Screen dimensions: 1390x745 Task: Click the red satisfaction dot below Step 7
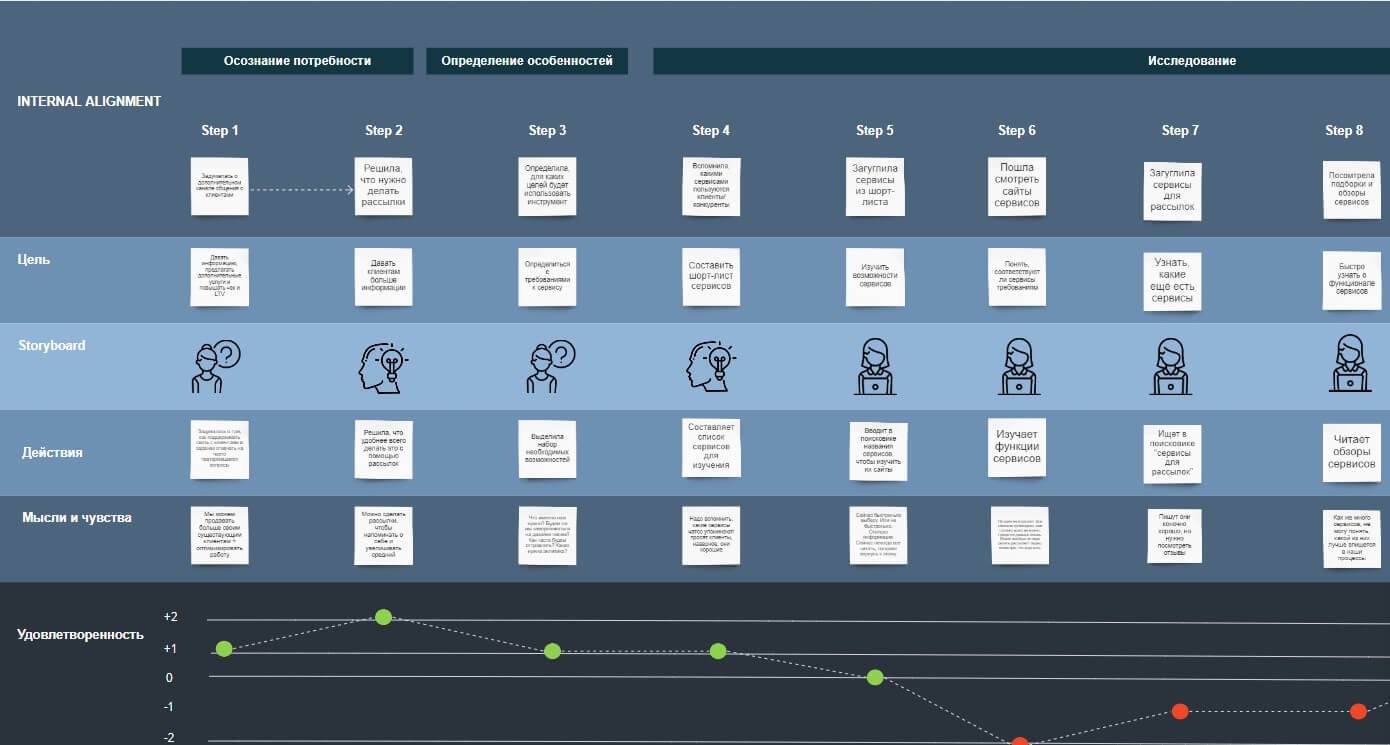pos(1179,711)
